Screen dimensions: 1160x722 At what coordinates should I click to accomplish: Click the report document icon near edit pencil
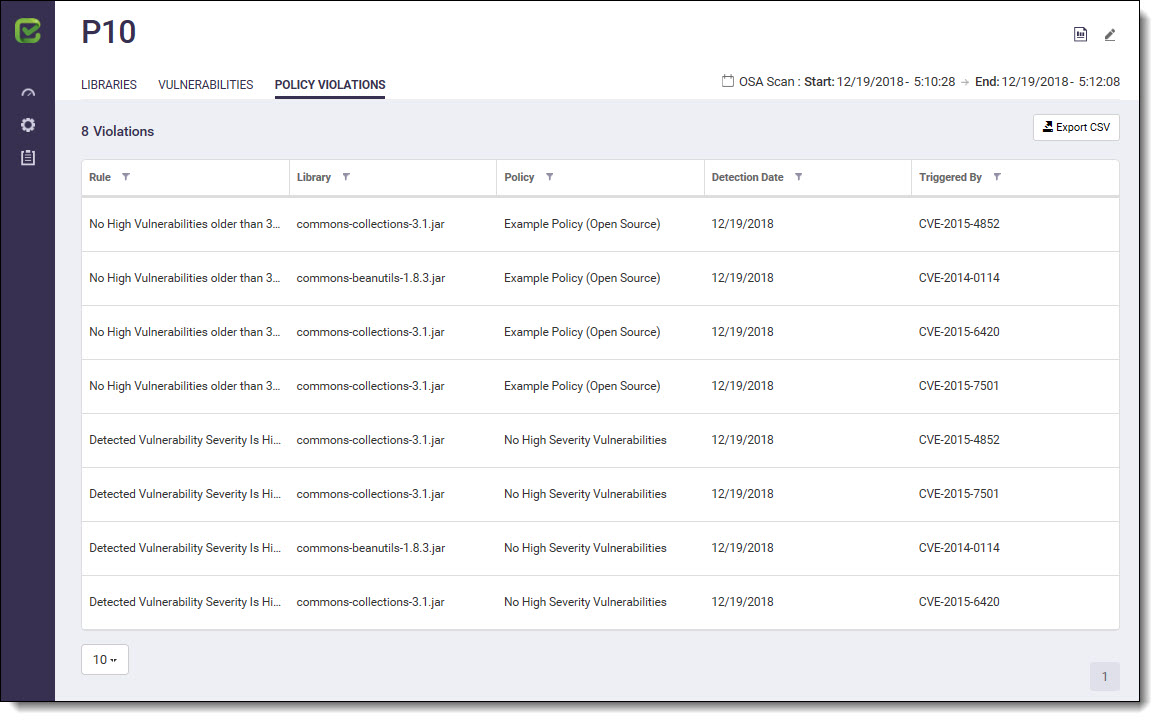[x=1080, y=34]
